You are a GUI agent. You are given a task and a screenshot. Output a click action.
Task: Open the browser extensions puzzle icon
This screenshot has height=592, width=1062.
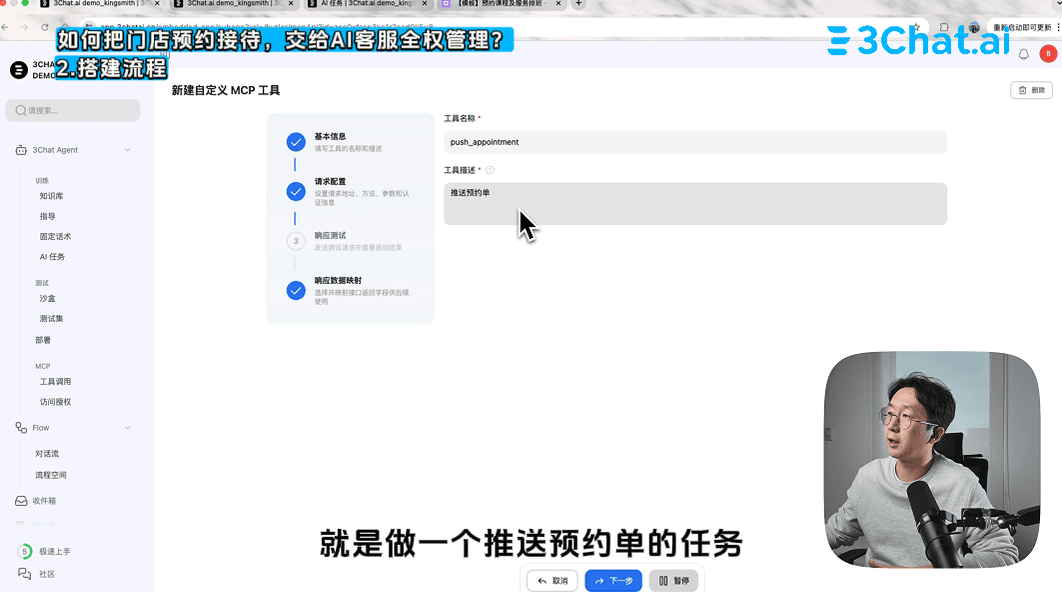944,28
